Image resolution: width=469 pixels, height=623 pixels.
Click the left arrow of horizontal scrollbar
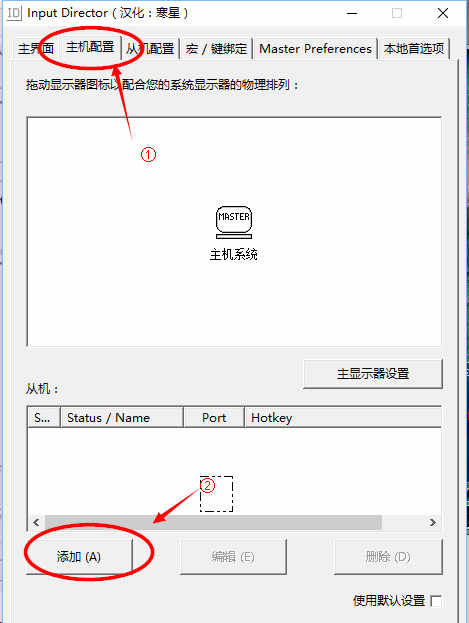tap(36, 522)
